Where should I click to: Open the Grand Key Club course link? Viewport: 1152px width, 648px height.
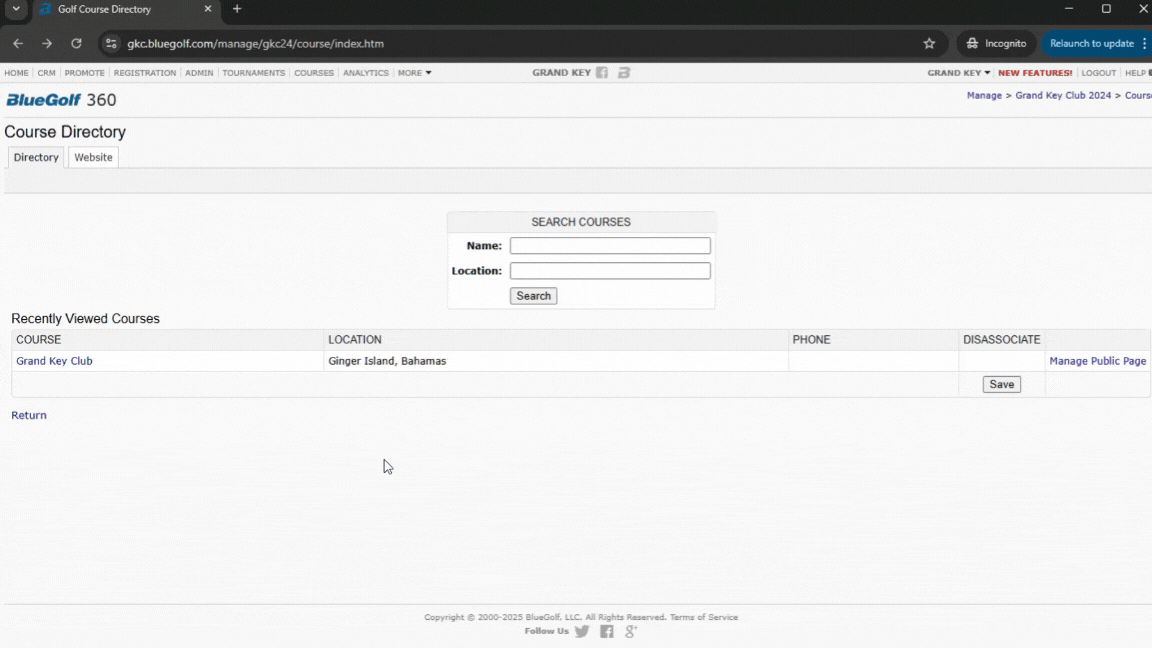tap(54, 361)
